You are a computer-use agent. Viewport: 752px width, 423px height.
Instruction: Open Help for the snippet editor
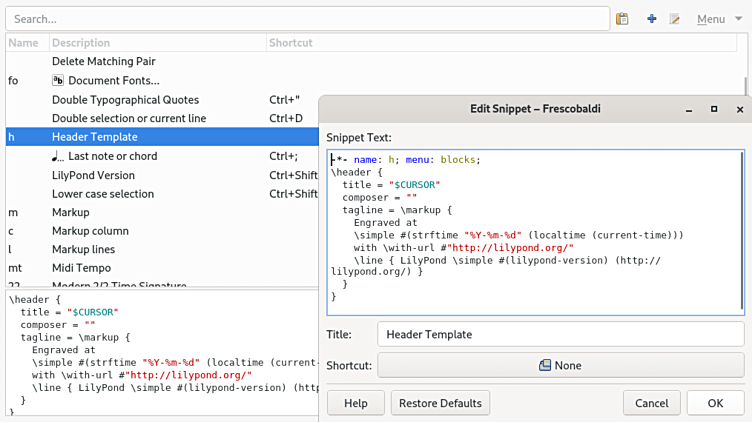pos(355,403)
